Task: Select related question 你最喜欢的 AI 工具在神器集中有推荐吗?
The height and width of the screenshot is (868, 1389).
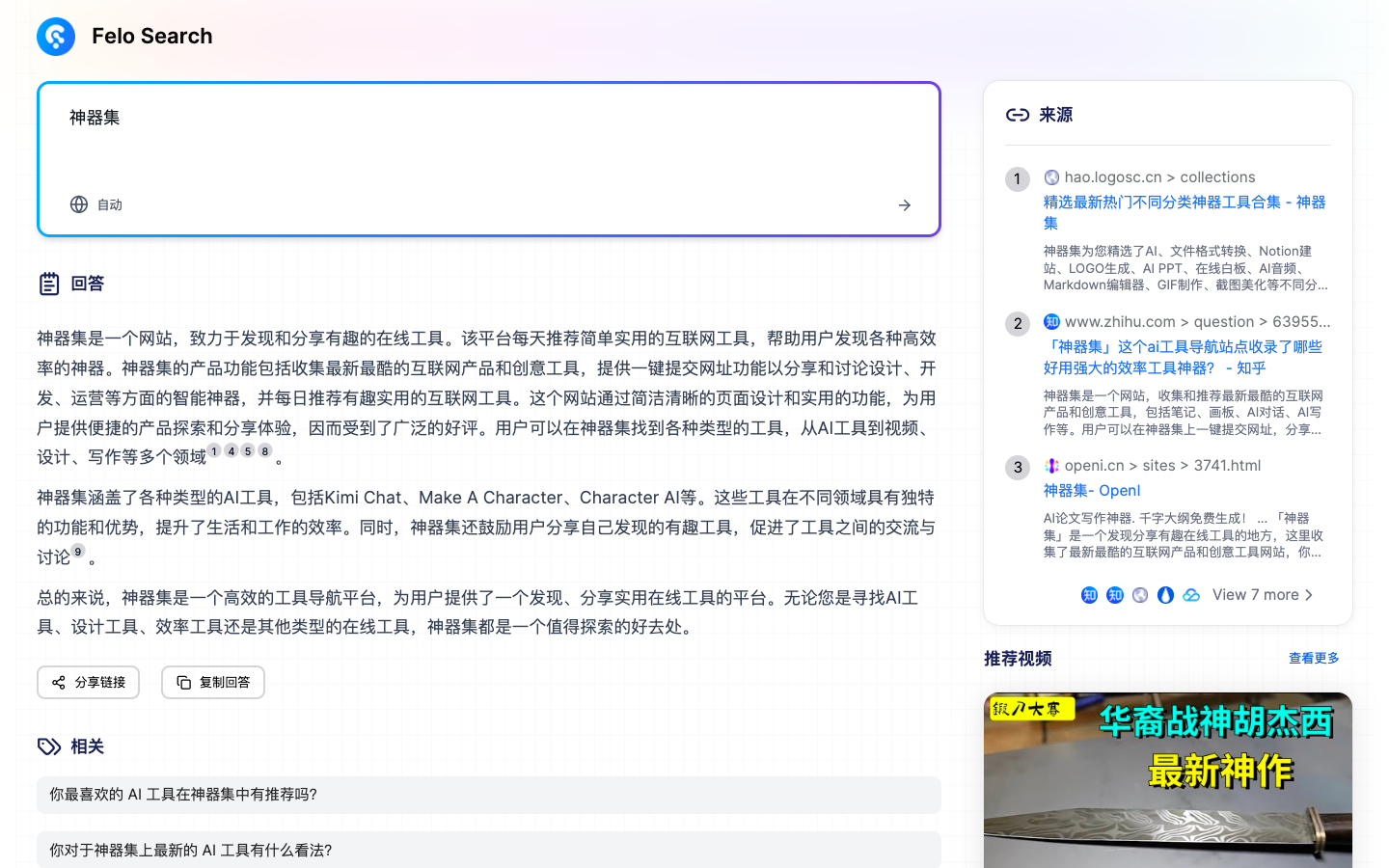Action: pyautogui.click(x=489, y=795)
